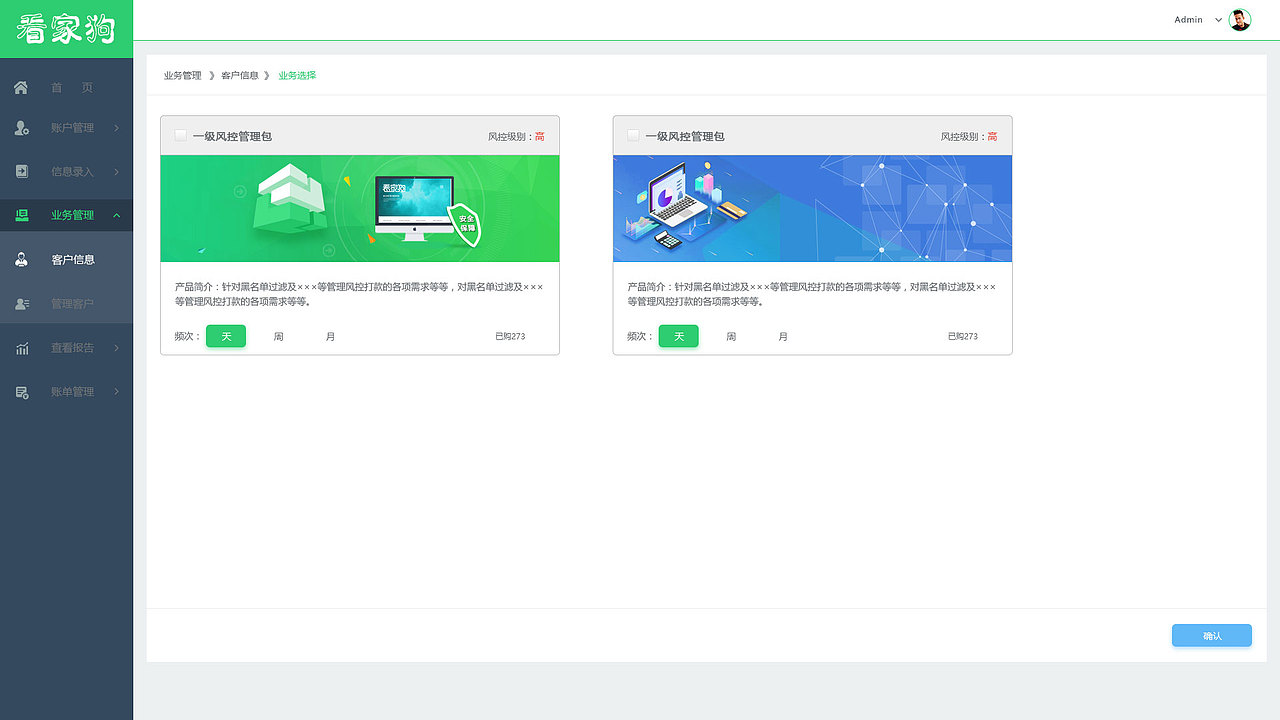Click the 产品简介 description in blue-banner card
This screenshot has height=720, width=1280.
click(813, 294)
